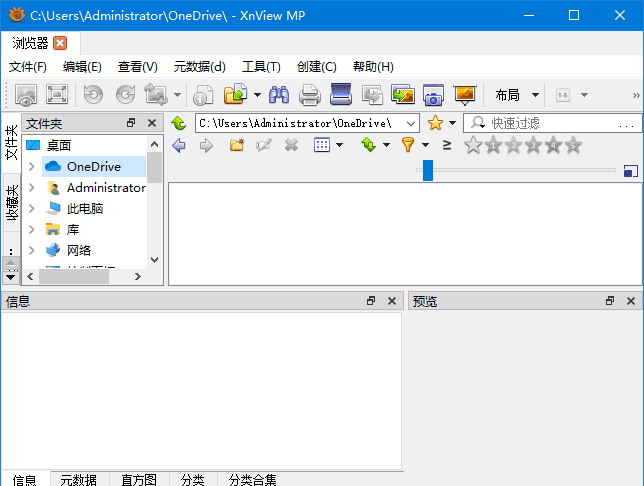Select the 库 folder in tree
The height and width of the screenshot is (486, 644).
(73, 229)
